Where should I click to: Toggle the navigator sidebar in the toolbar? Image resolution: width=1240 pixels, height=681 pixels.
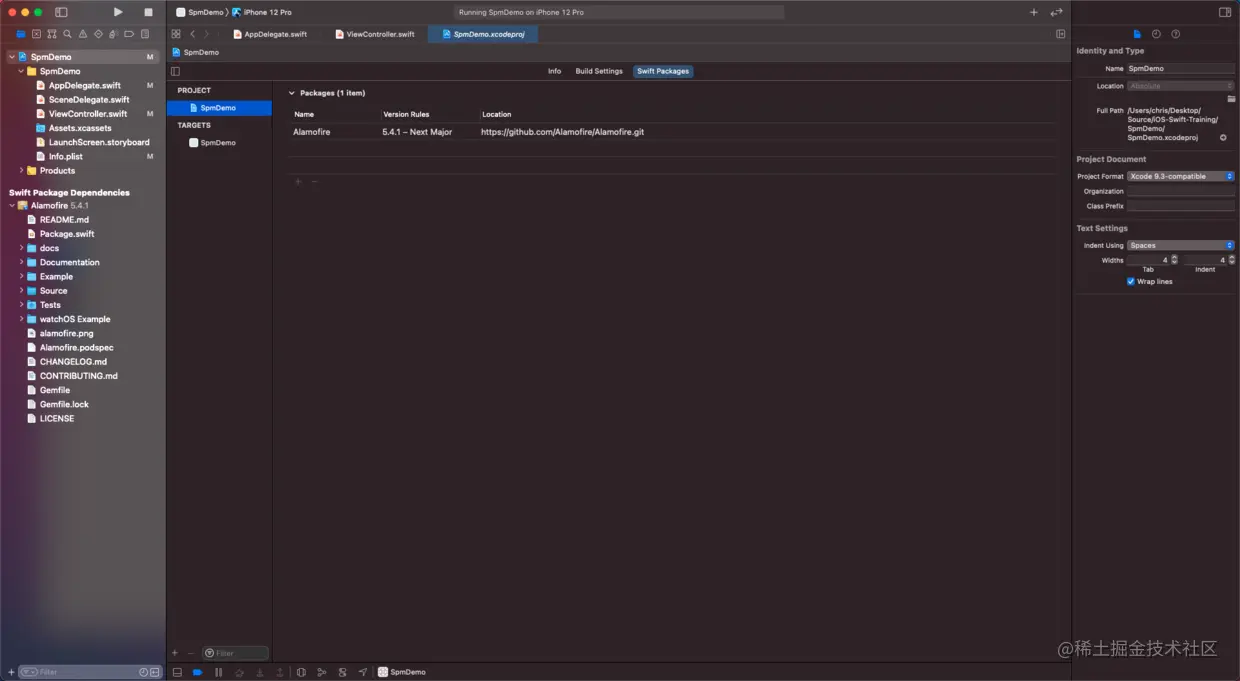(x=61, y=12)
